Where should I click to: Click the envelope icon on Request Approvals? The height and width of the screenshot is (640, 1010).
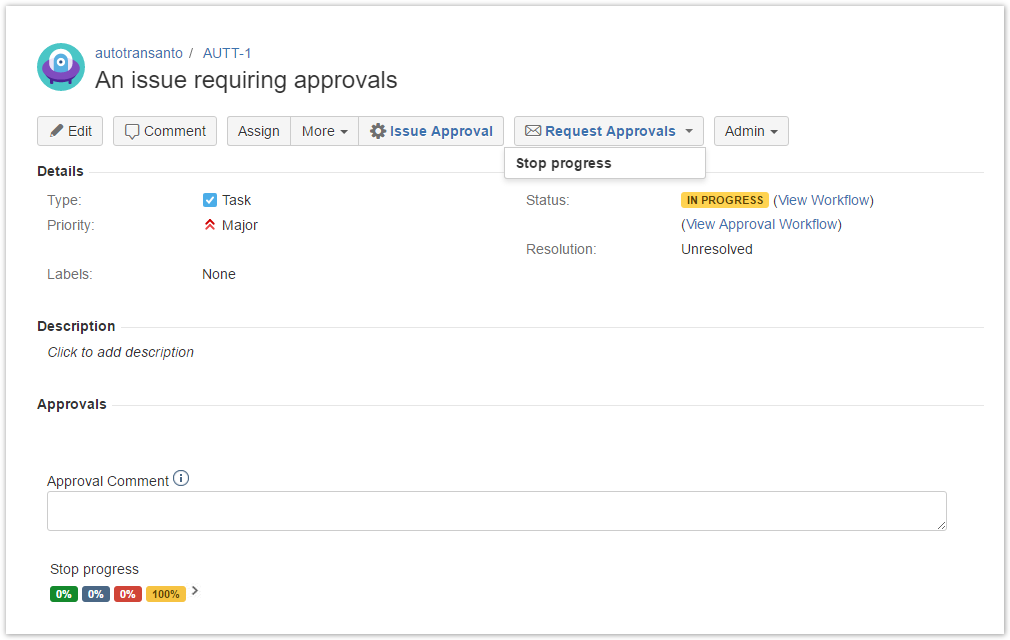(x=533, y=131)
